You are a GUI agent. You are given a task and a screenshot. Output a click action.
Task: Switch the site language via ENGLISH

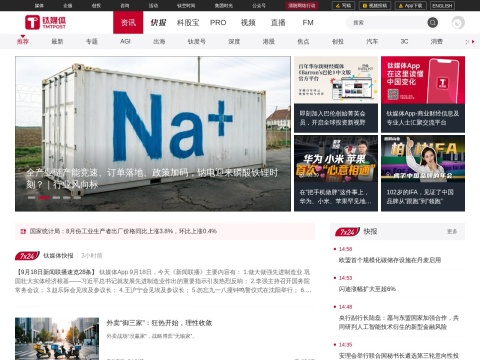442,6
